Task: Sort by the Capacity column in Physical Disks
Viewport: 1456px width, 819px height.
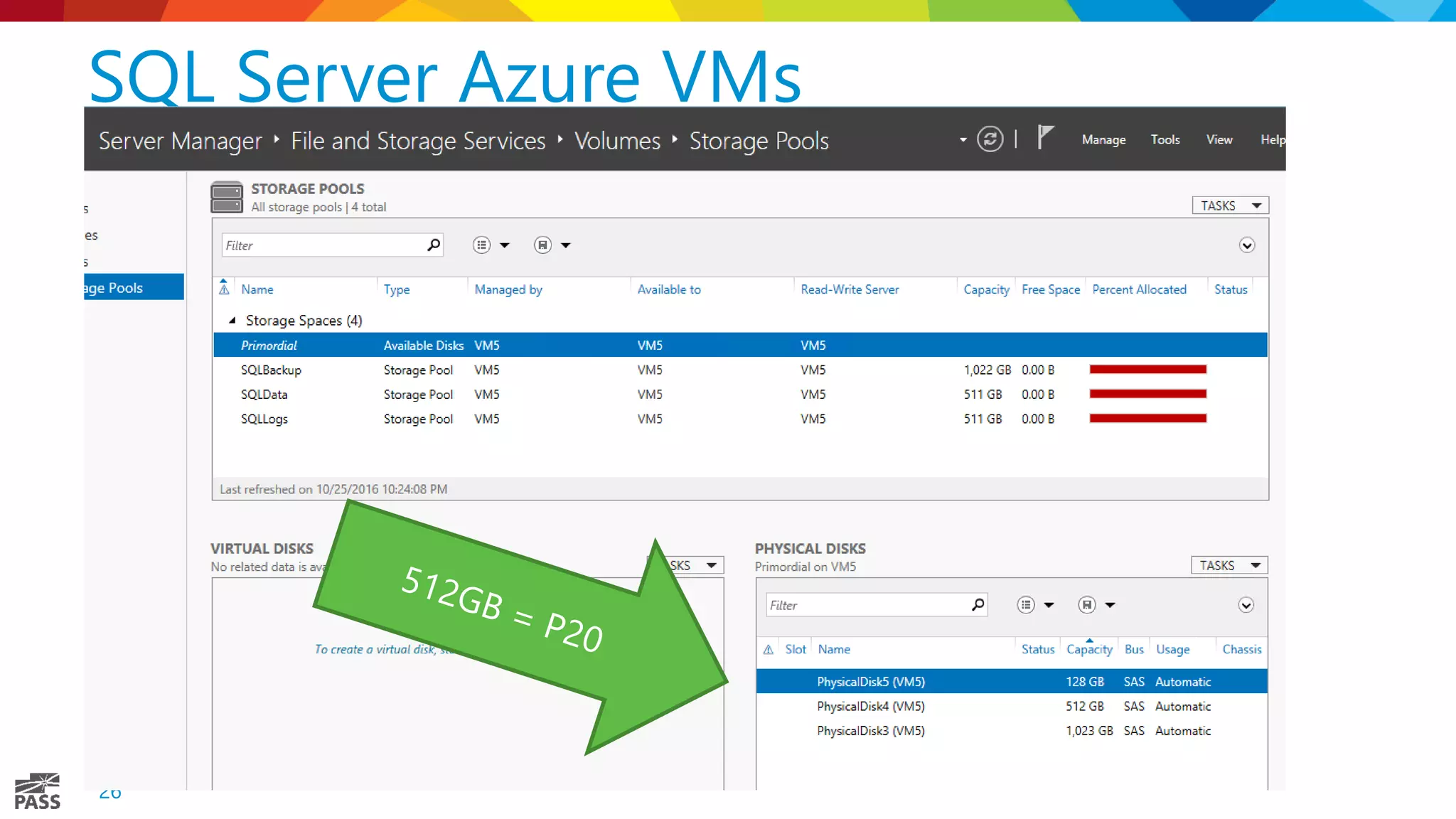Action: point(1088,649)
